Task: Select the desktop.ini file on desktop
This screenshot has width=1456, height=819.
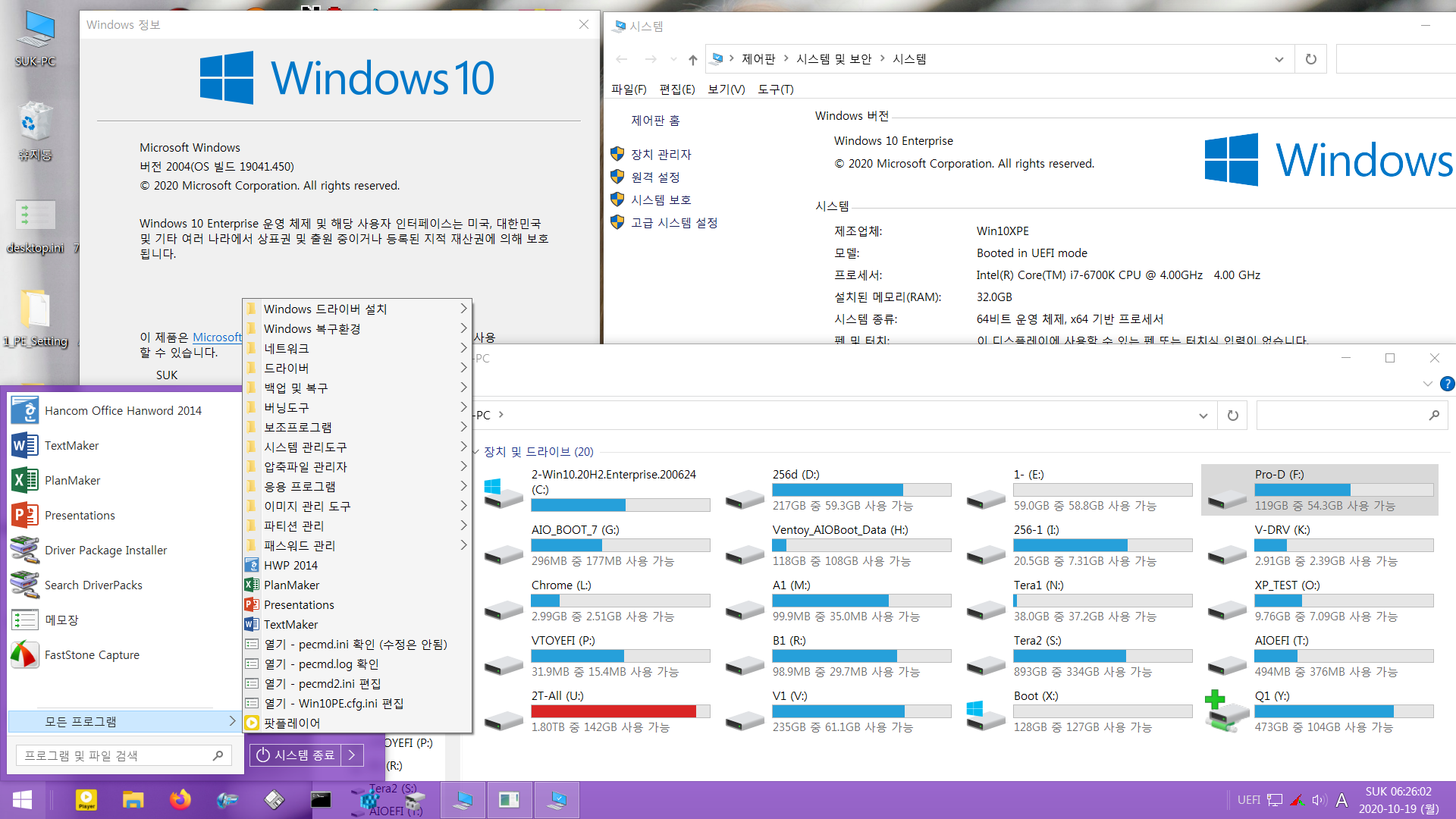Action: point(36,226)
